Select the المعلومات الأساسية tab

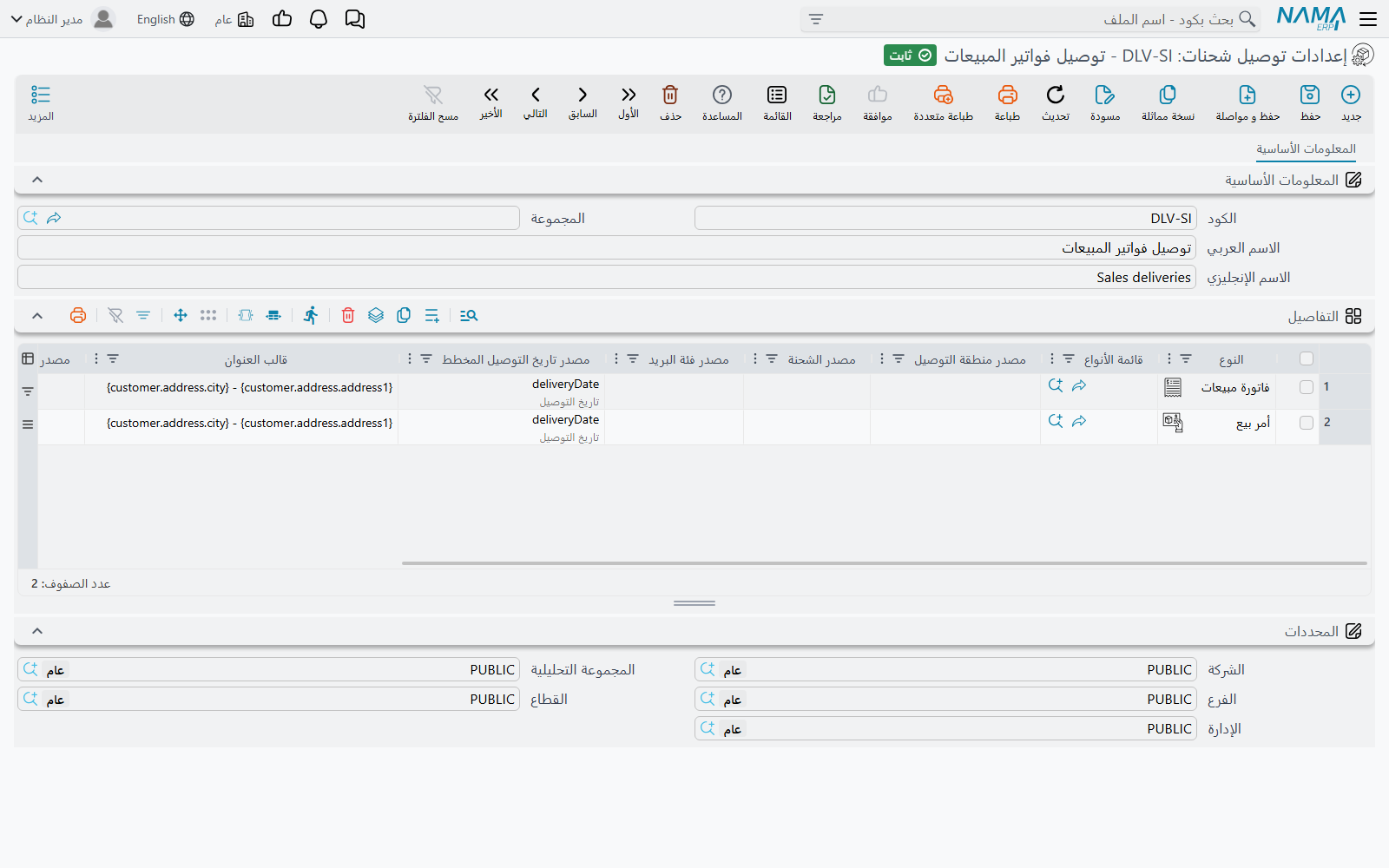(x=1306, y=148)
